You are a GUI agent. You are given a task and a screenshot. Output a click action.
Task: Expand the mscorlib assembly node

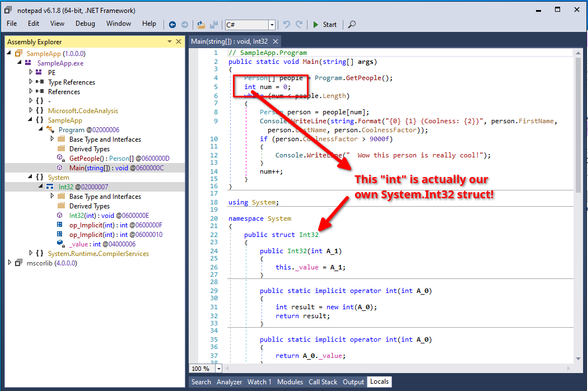tap(9, 263)
